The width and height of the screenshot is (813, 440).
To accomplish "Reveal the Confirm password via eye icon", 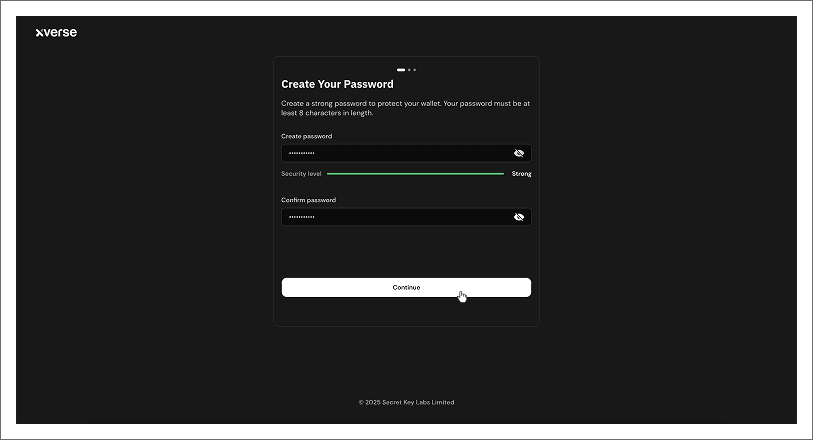I will point(519,217).
